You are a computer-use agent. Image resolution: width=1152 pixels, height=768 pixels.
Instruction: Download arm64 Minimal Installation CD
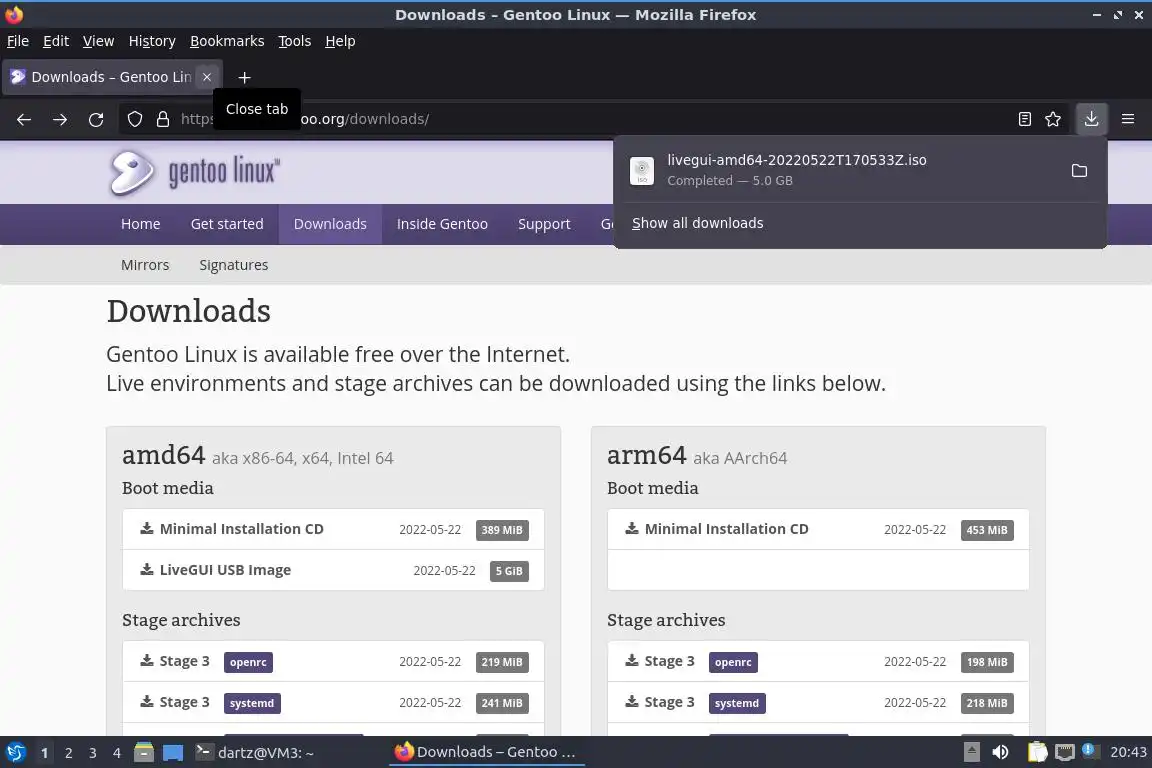(x=818, y=529)
